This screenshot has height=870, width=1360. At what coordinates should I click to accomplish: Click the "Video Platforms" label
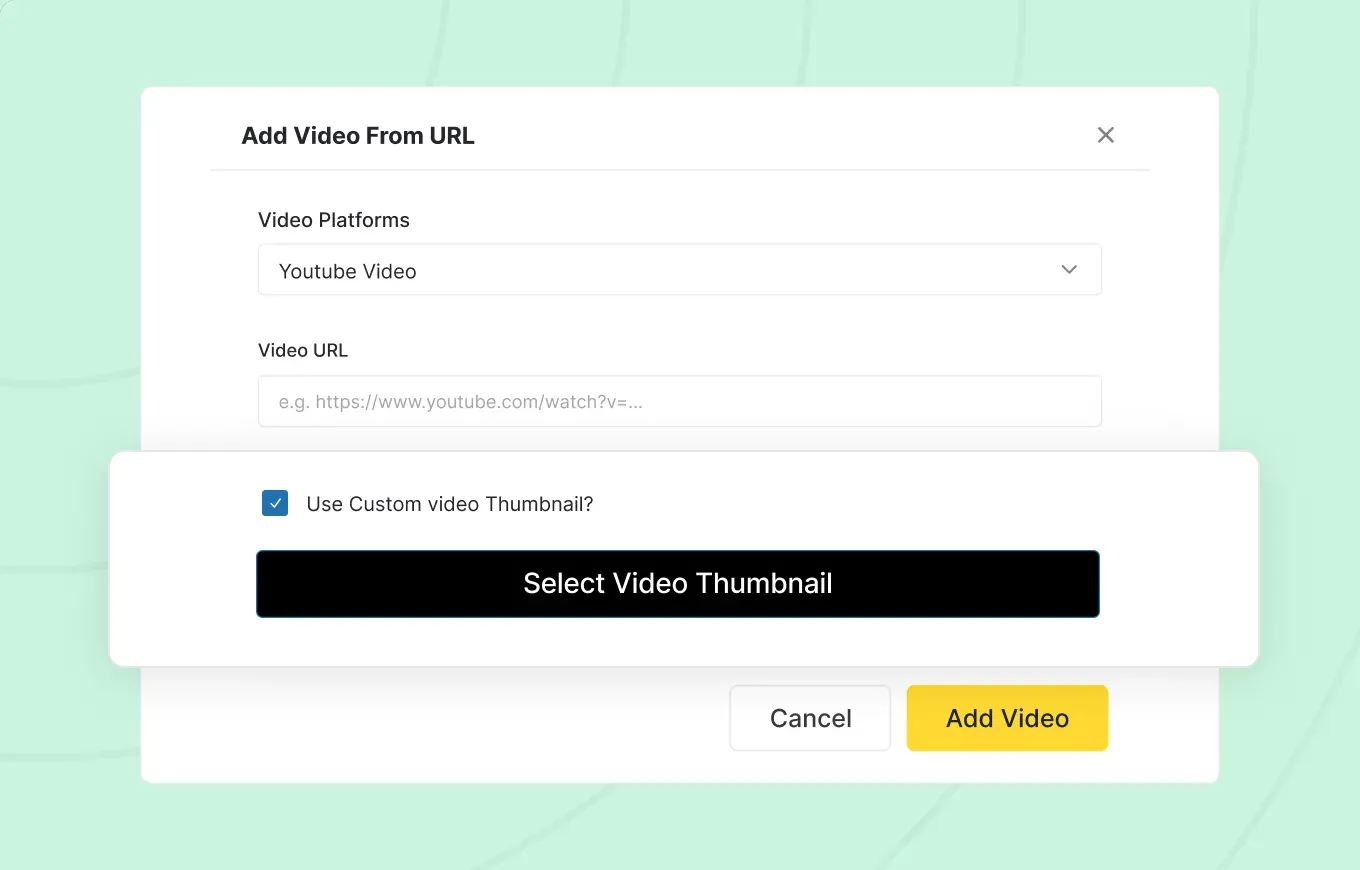click(334, 220)
